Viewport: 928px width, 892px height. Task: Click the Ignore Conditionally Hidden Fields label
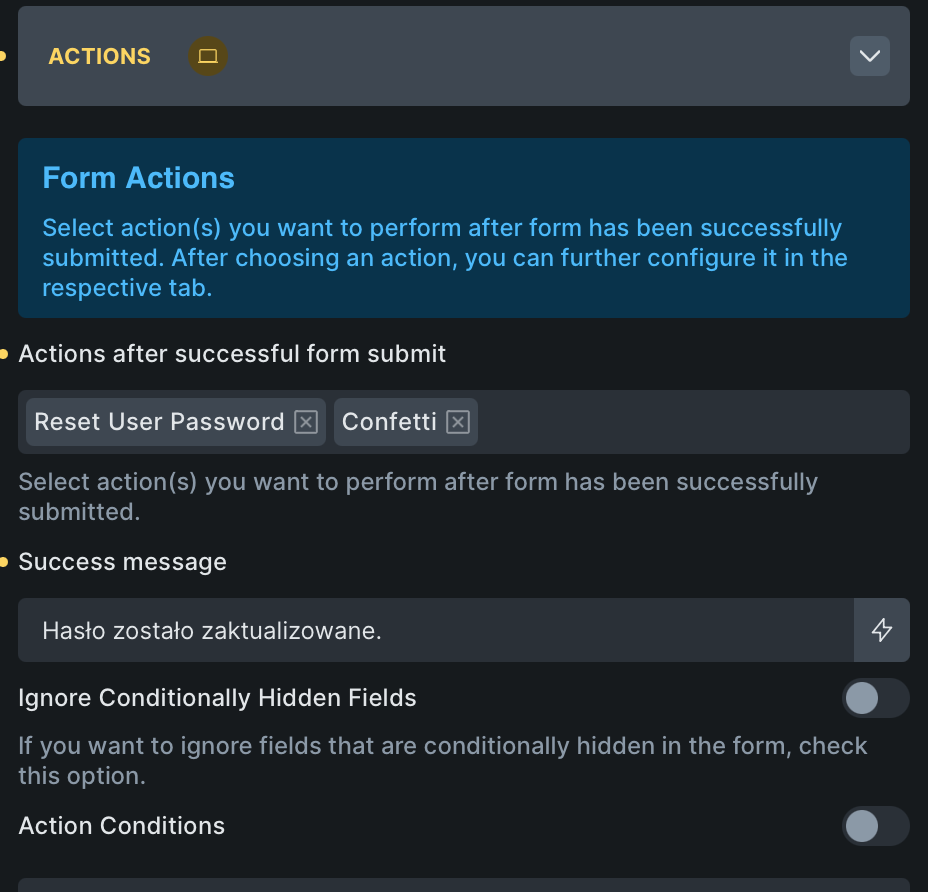pos(217,698)
